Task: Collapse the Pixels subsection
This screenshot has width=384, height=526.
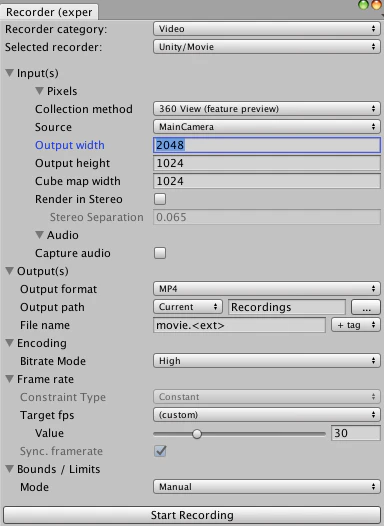Action: (x=40, y=91)
